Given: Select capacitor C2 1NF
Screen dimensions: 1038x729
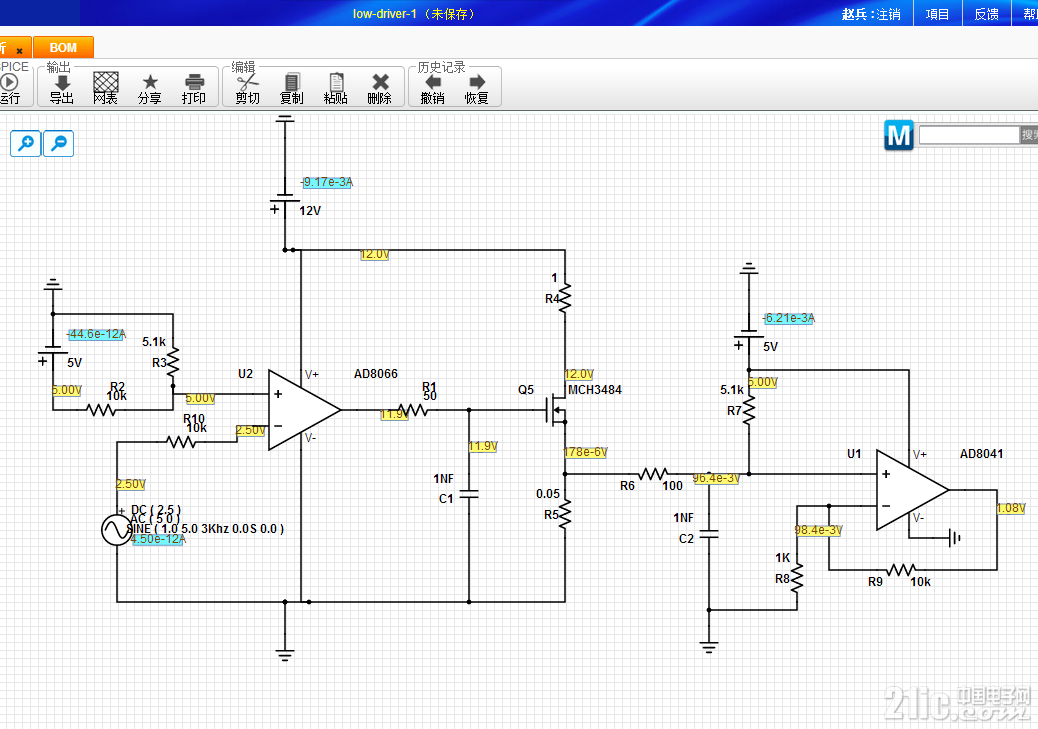Looking at the screenshot, I should pos(709,534).
